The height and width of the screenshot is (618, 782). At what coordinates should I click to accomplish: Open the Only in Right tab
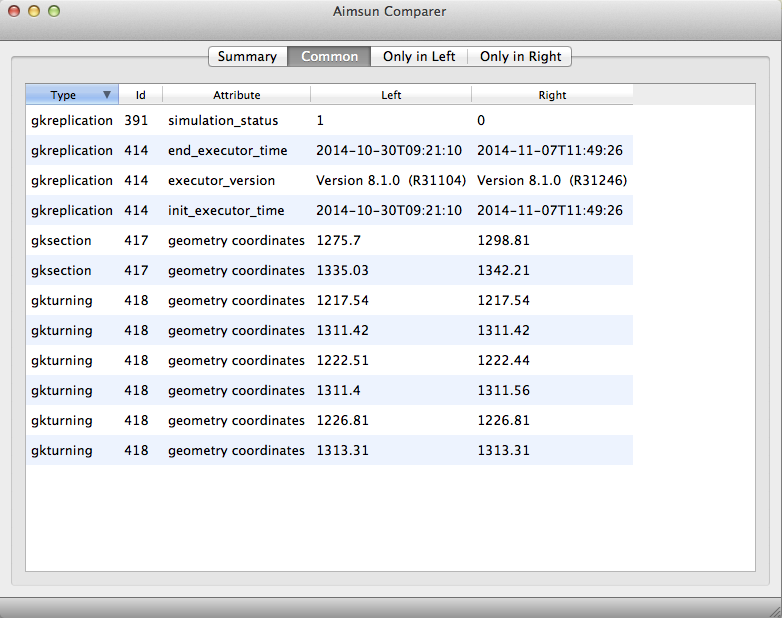[x=520, y=56]
